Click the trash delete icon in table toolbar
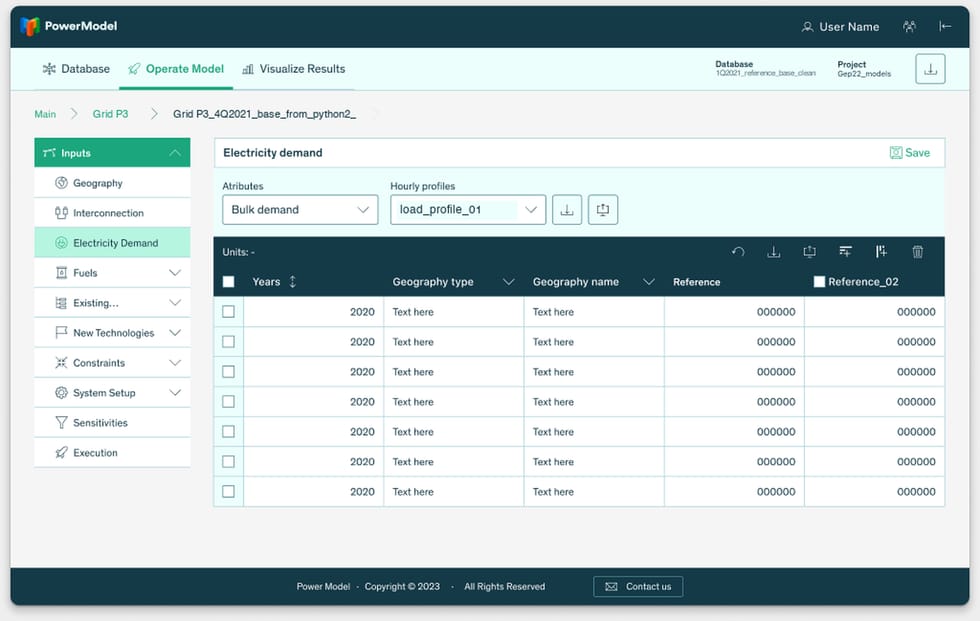Screen dimensions: 980x621 click(918, 252)
